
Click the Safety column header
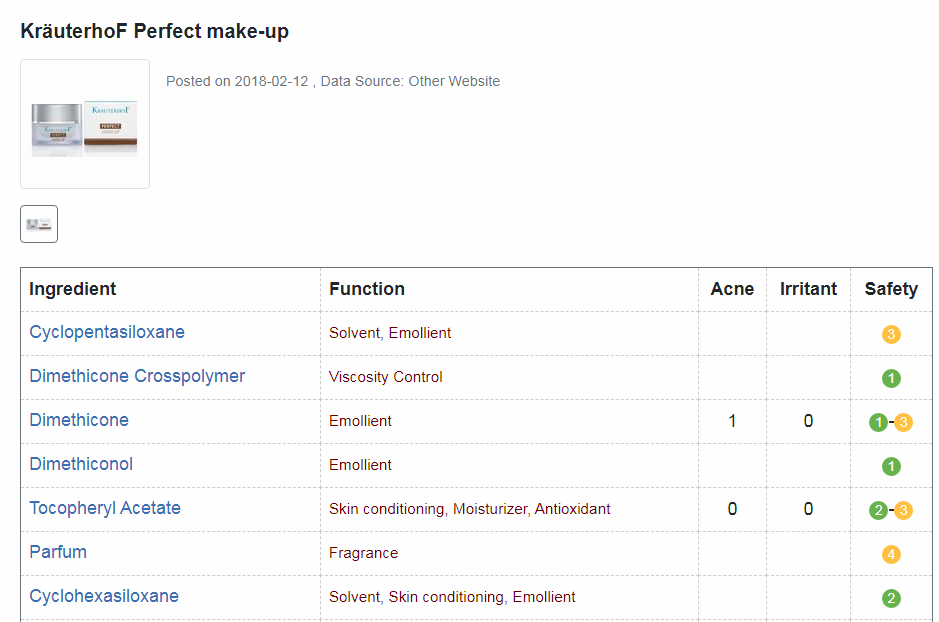[x=891, y=289]
